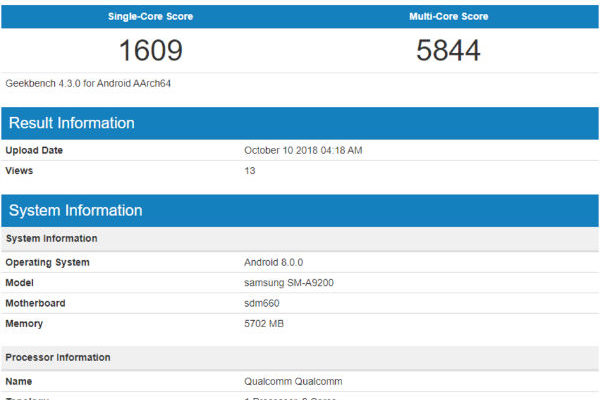Select the multi-core score value 5844
Screen dimensions: 600x400
tap(448, 50)
